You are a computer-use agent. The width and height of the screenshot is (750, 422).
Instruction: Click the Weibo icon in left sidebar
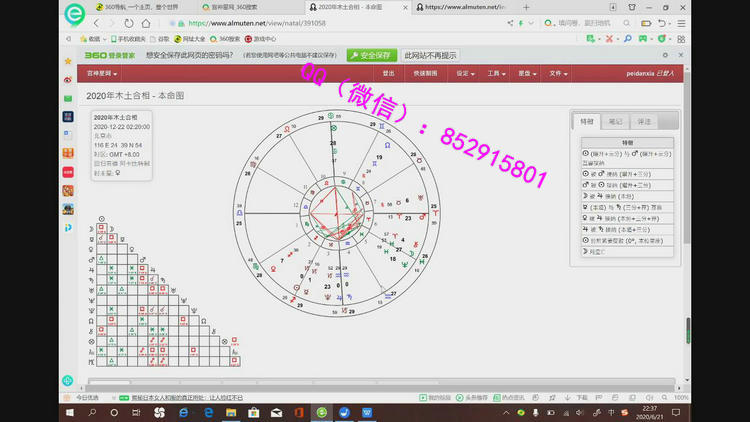[x=68, y=79]
